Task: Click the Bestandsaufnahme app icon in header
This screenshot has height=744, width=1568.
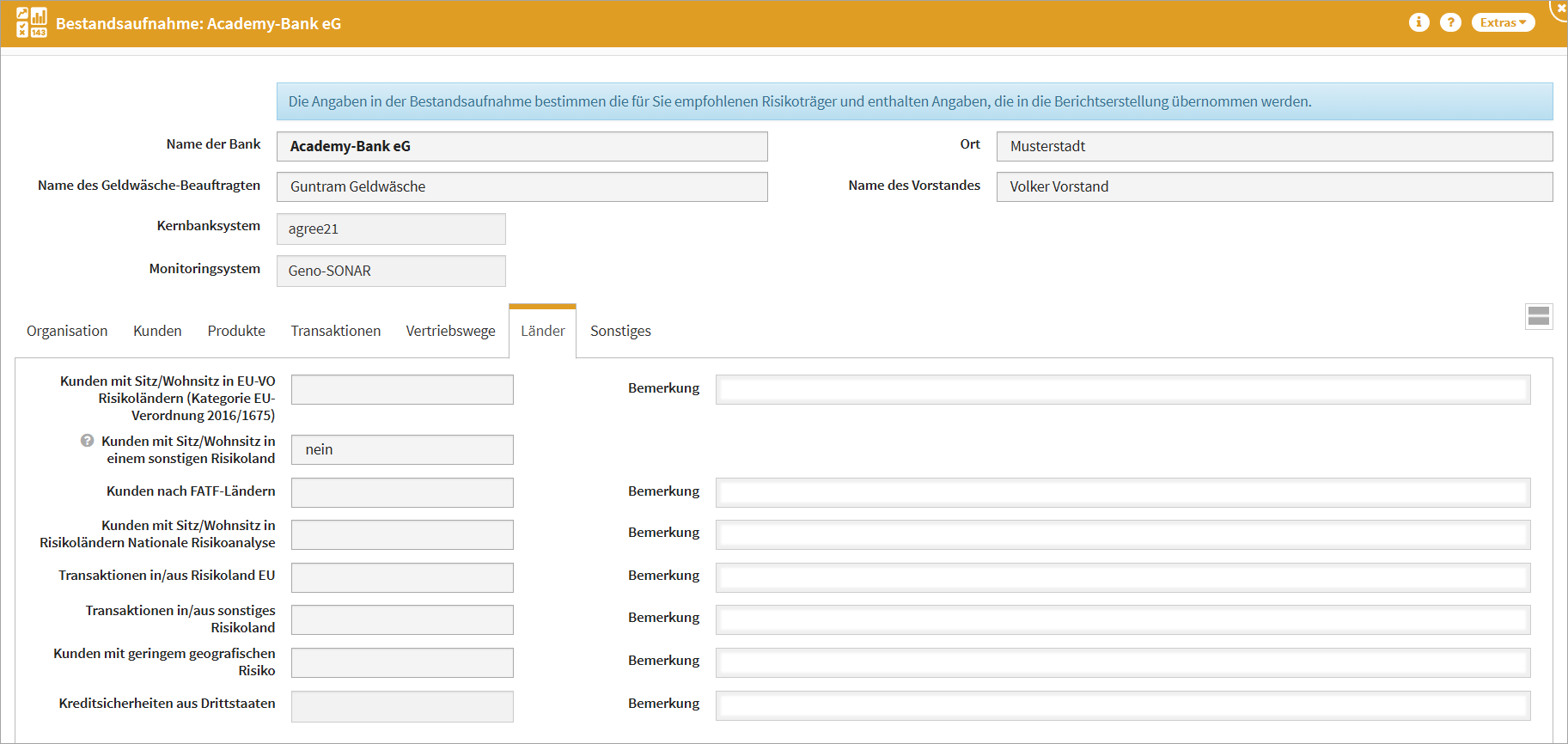Action: [32, 23]
